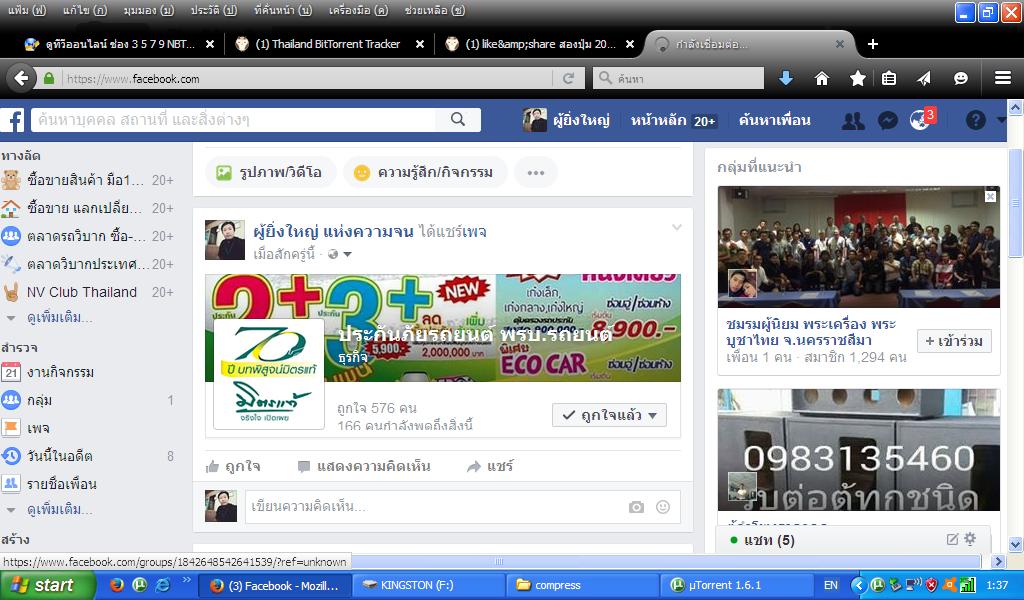
Task: Go to the browser home icon
Action: pos(822,78)
